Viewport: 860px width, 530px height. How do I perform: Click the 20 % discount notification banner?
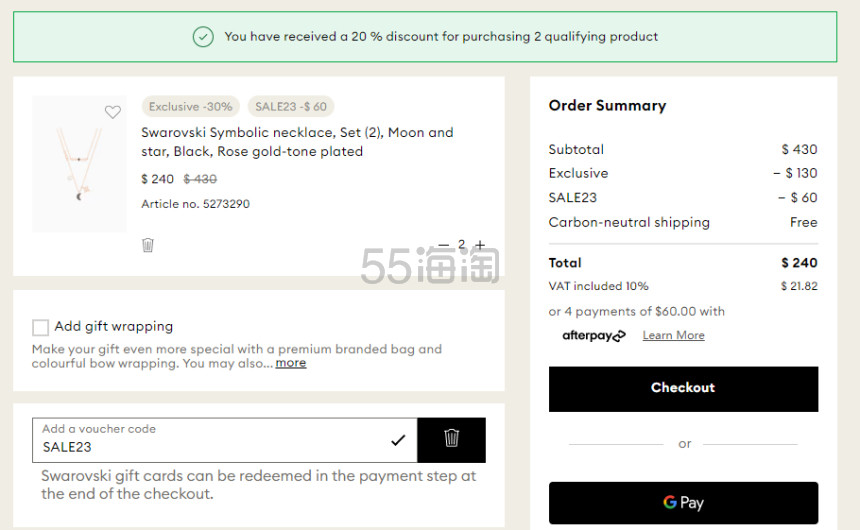point(425,37)
